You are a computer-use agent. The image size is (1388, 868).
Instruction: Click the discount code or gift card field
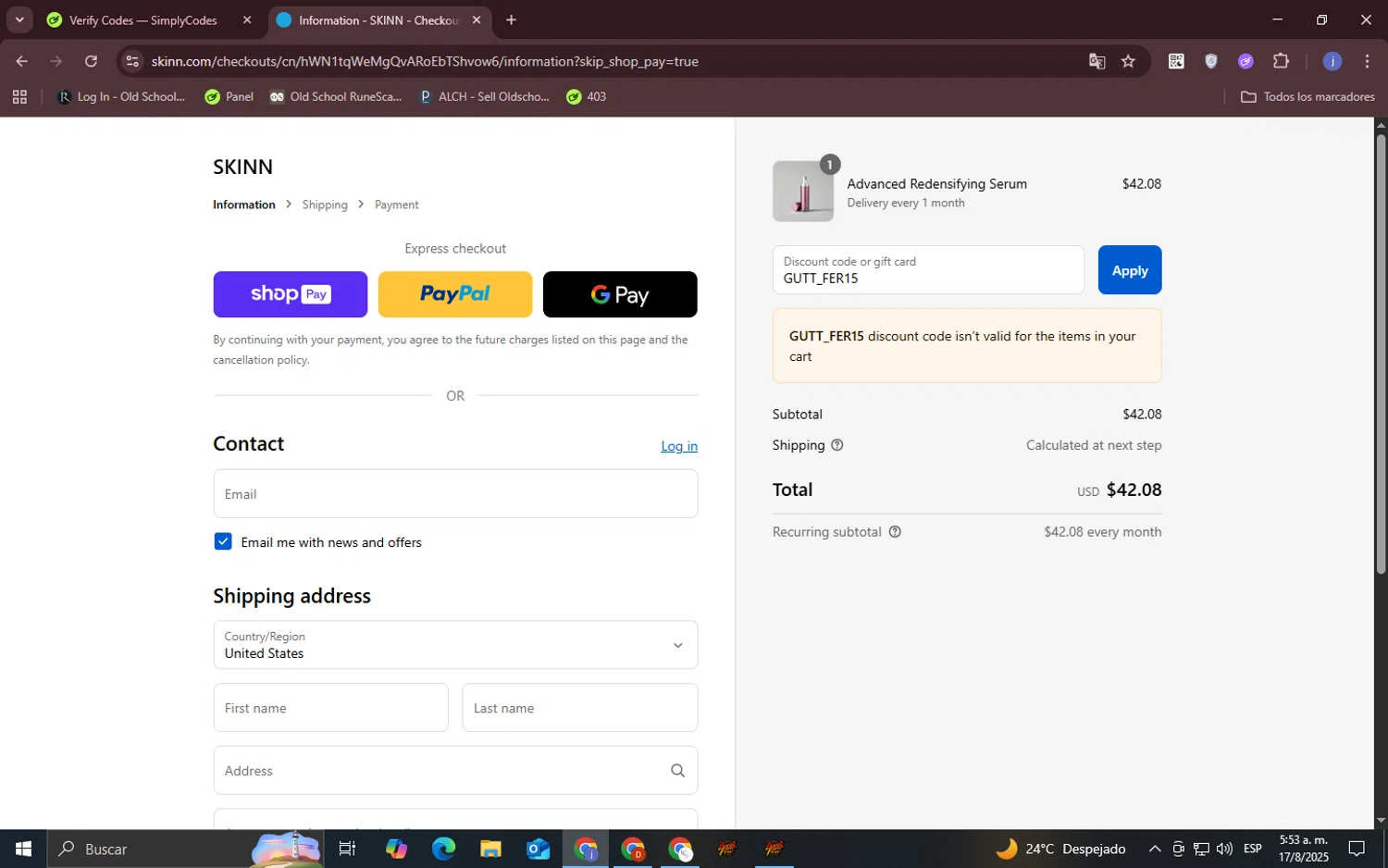click(928, 270)
